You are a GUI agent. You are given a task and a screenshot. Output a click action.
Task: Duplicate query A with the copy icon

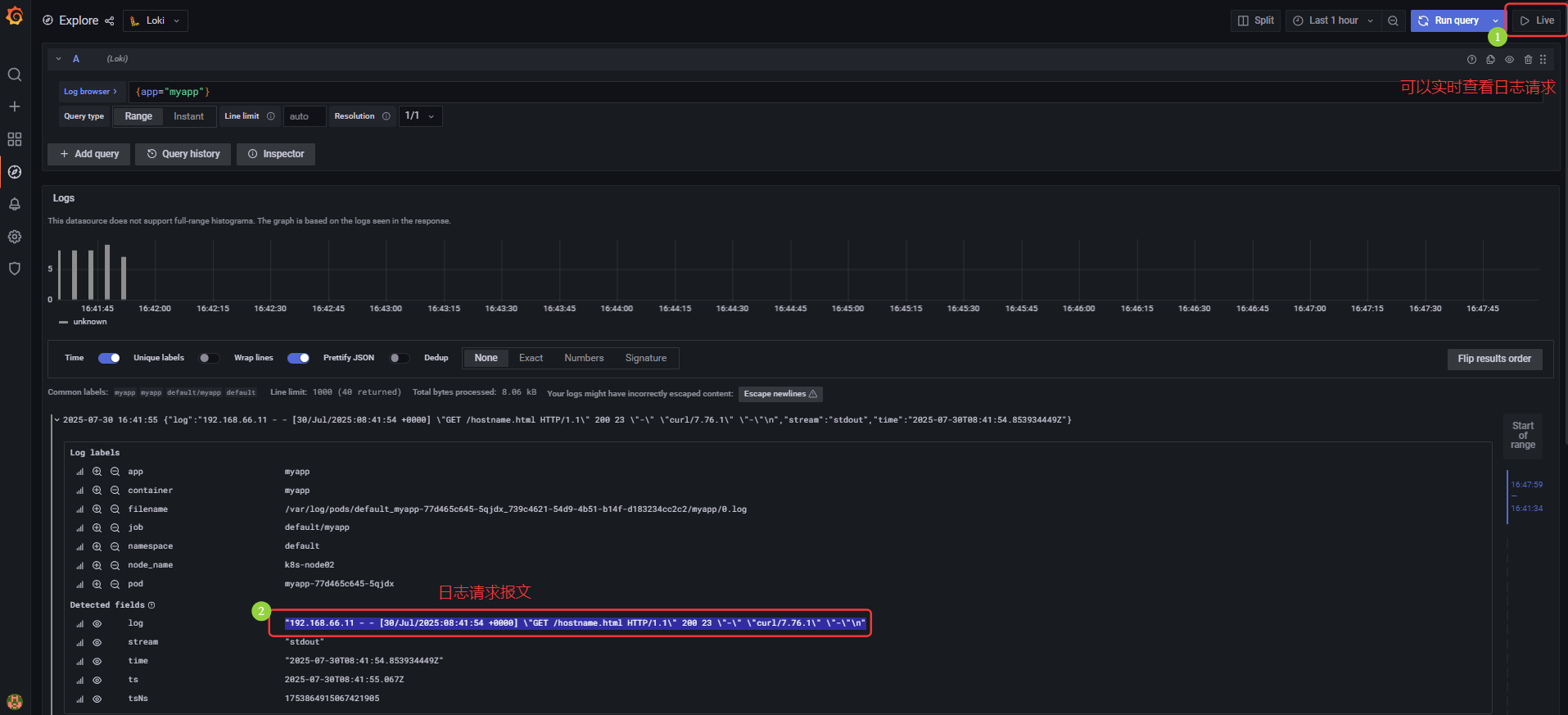[1490, 59]
